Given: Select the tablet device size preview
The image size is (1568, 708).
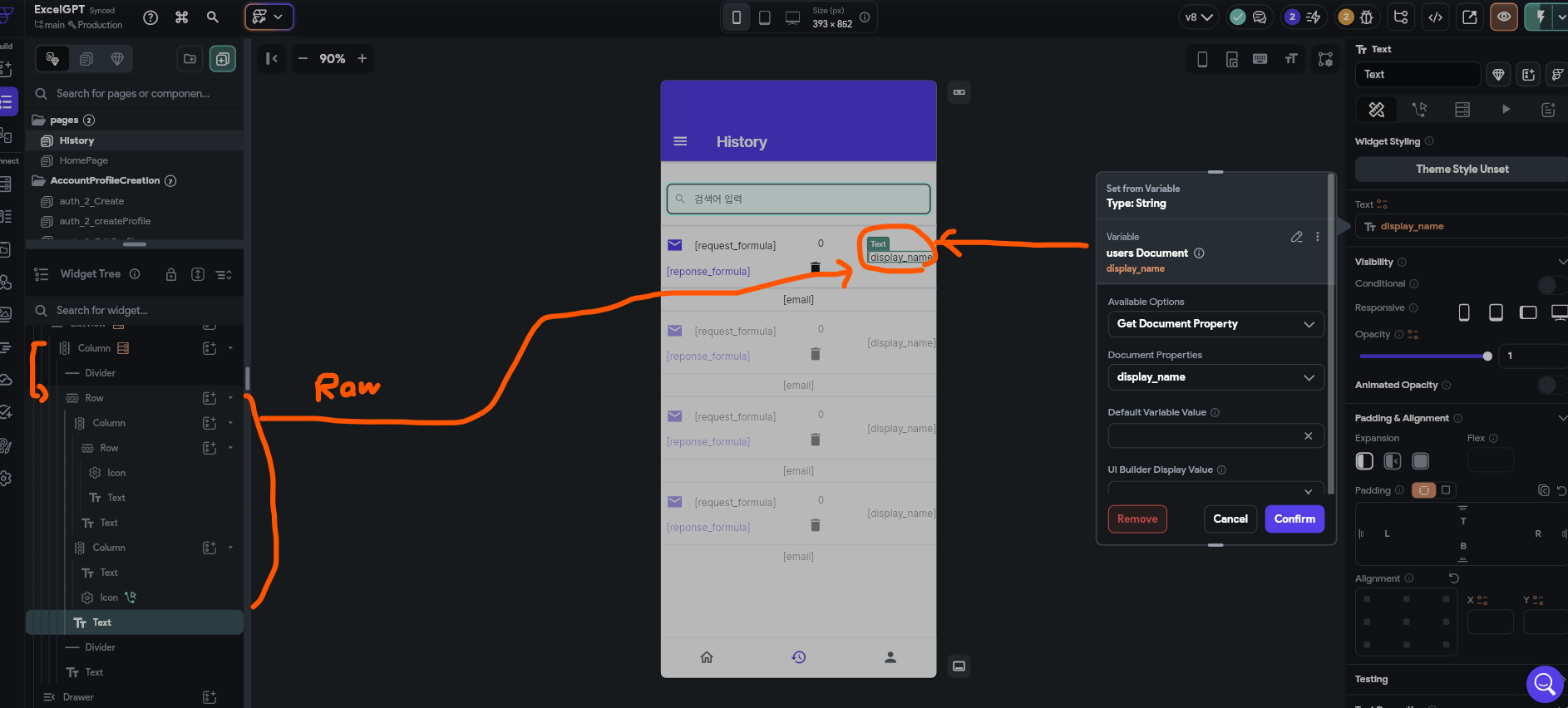Looking at the screenshot, I should [765, 17].
